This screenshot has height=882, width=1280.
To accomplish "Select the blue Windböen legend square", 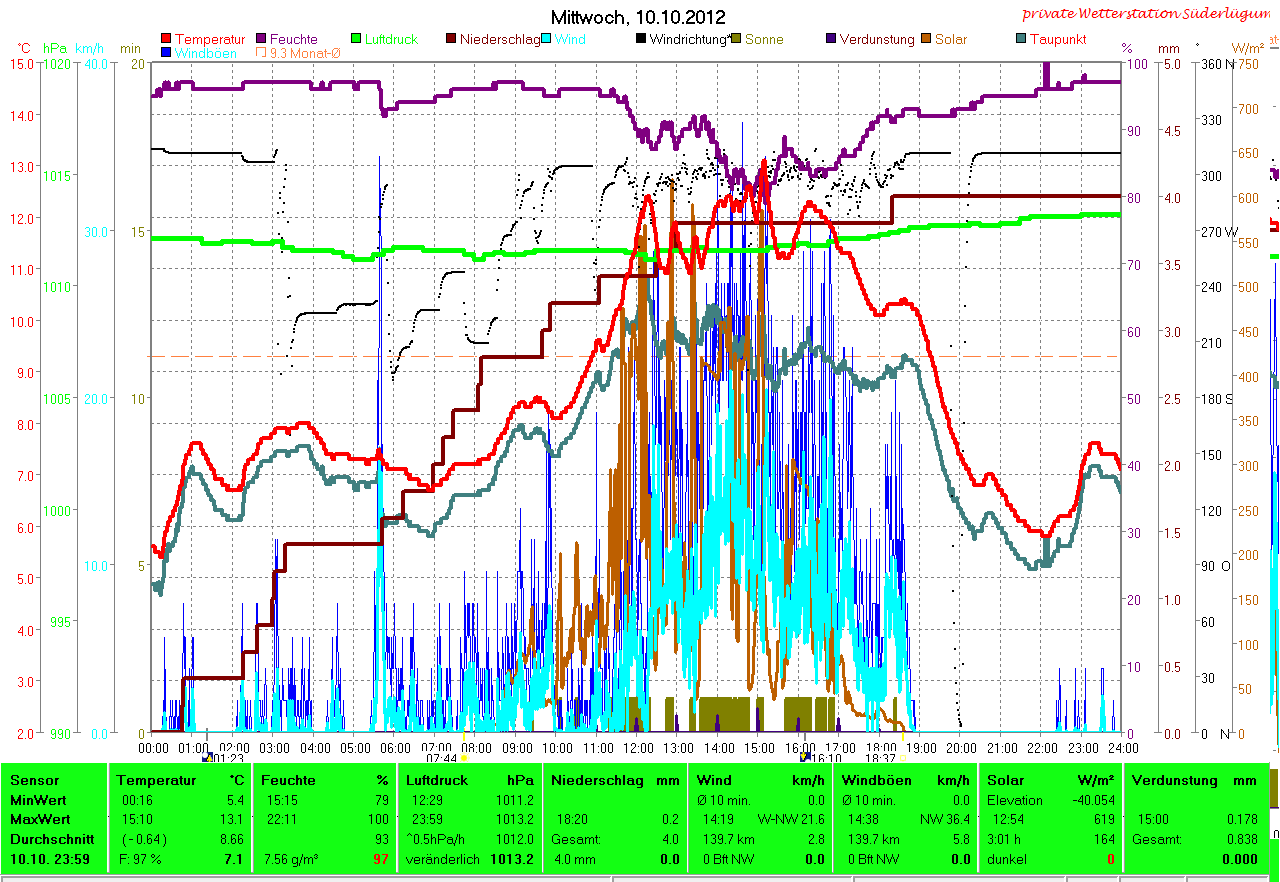I will click(166, 53).
